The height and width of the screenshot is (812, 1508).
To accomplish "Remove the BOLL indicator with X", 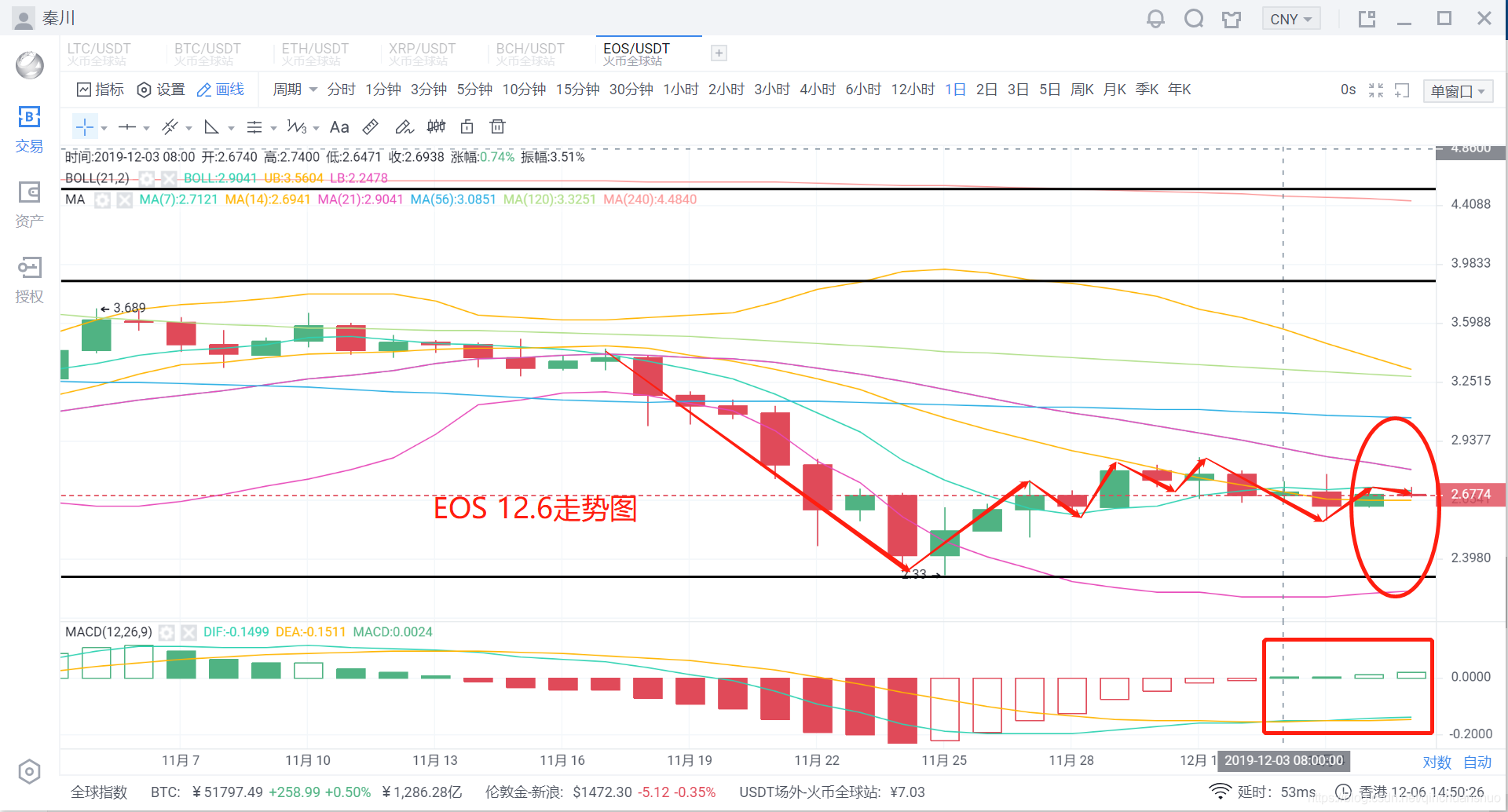I will click(x=168, y=178).
